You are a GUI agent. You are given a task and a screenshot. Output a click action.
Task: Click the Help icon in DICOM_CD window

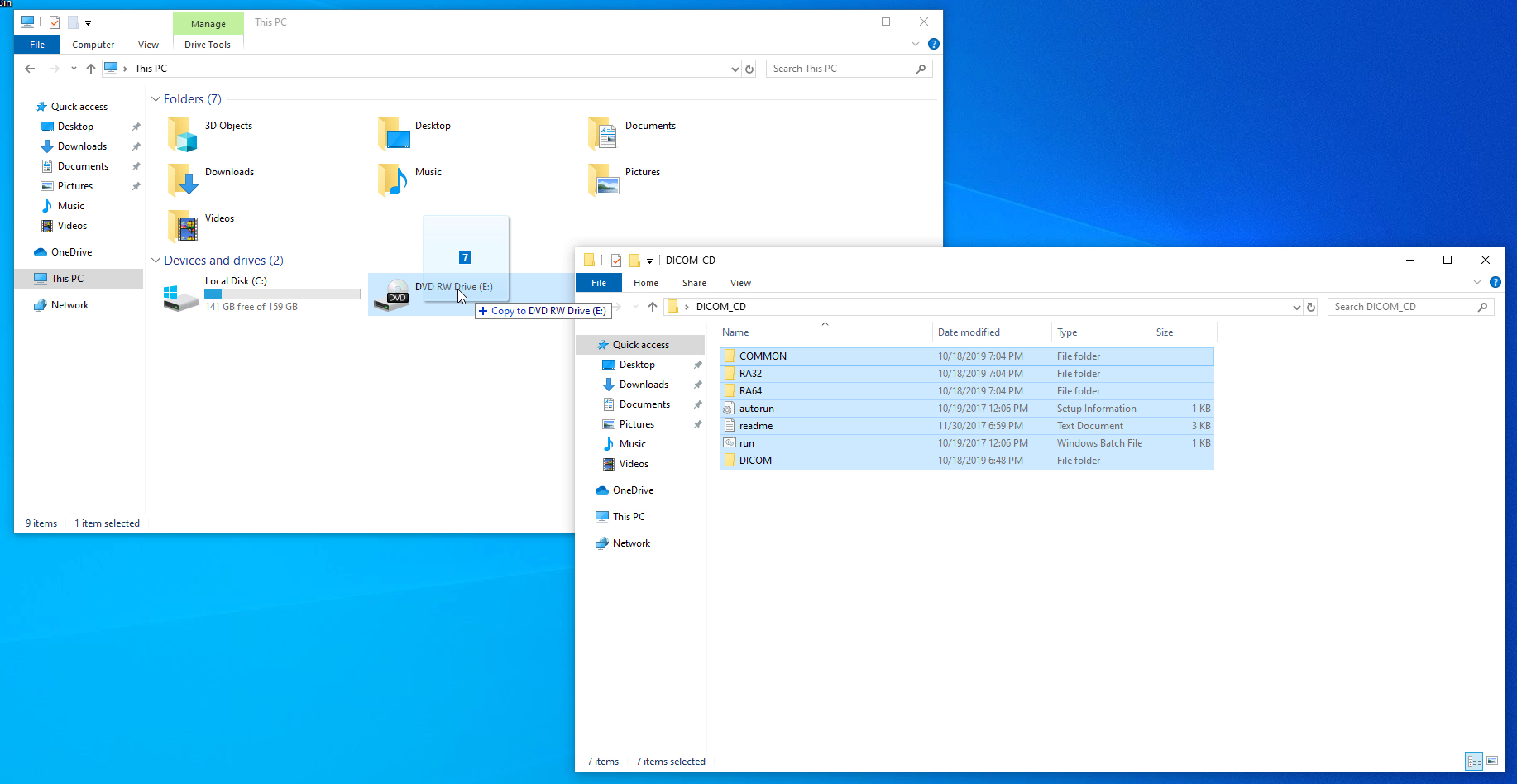click(1495, 283)
